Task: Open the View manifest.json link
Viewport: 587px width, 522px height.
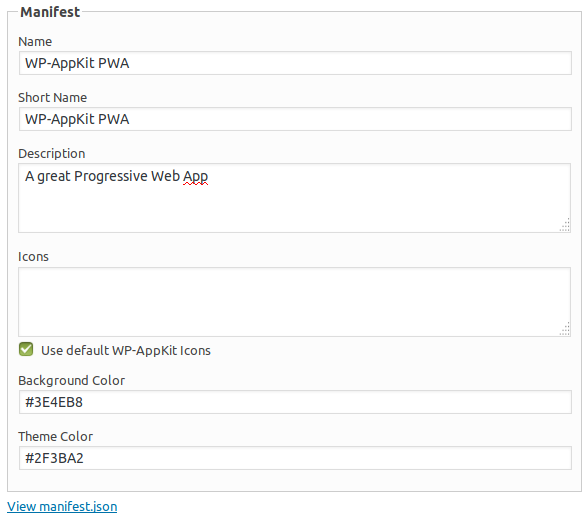Action: point(62,507)
